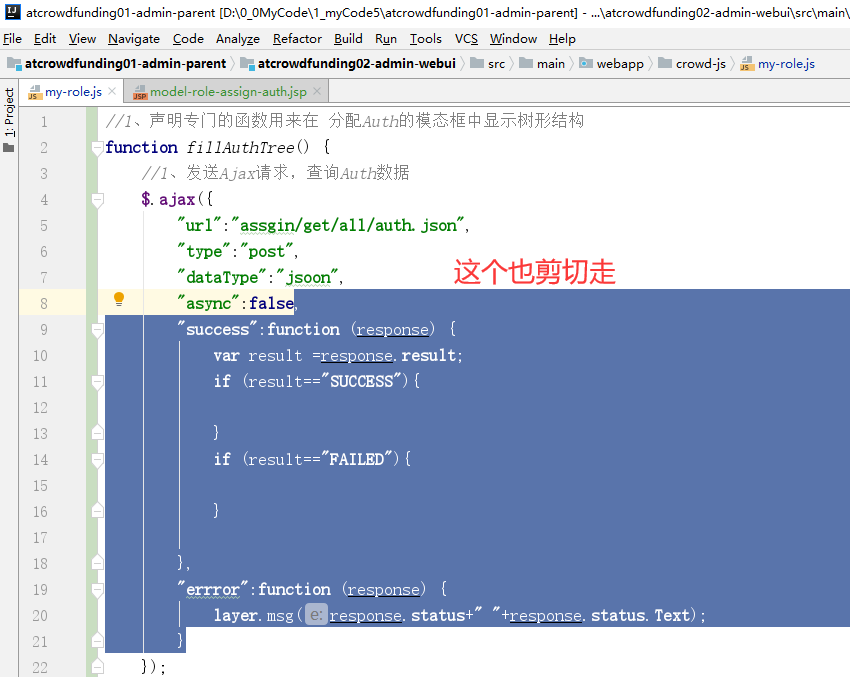Viewport: 850px width, 677px height.
Task: Click the yellow intention light bulb icon
Action: 119,299
